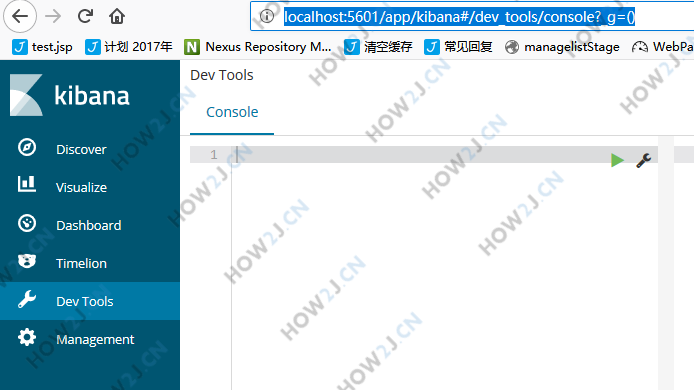Switch to the Console tab
The height and width of the screenshot is (390, 694).
(x=232, y=112)
